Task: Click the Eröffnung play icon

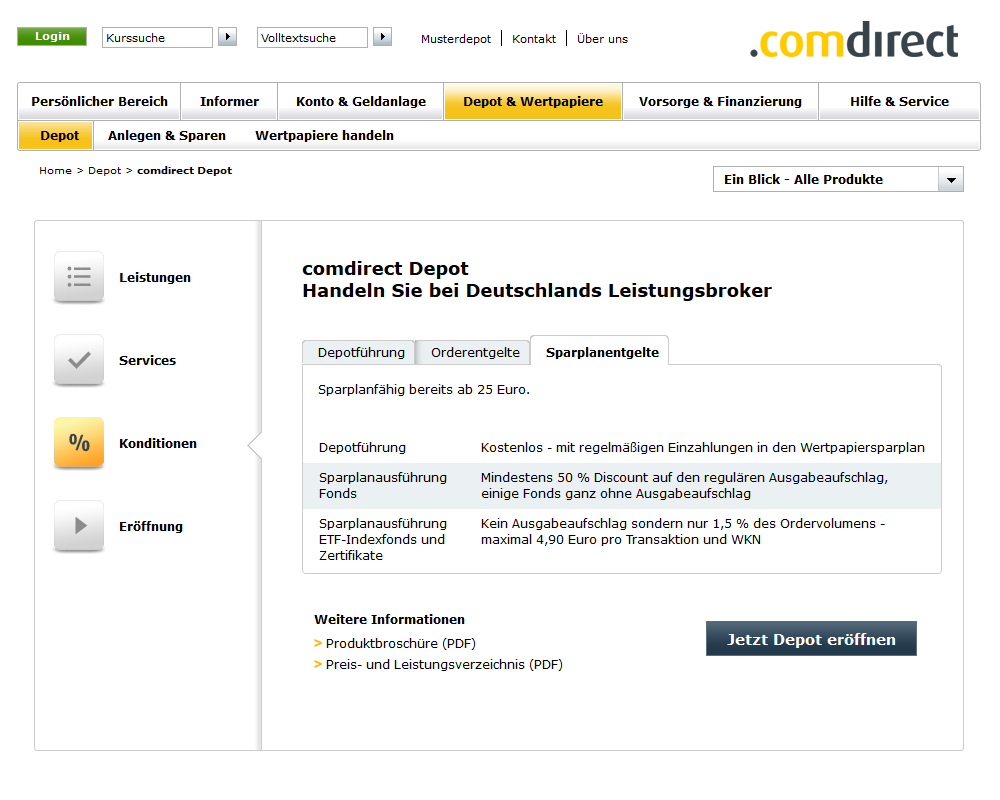Action: pyautogui.click(x=79, y=526)
